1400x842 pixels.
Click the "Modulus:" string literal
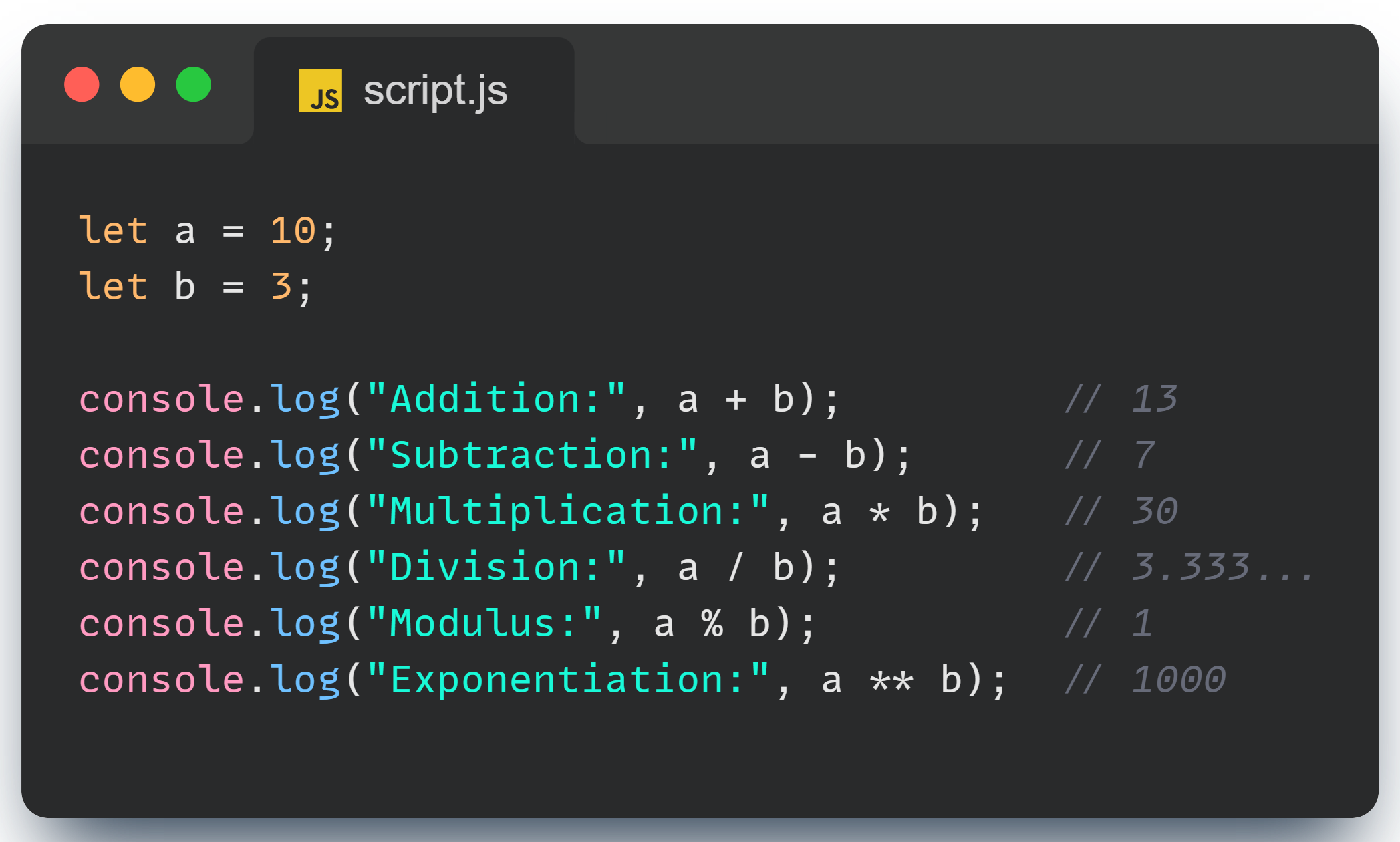(484, 623)
